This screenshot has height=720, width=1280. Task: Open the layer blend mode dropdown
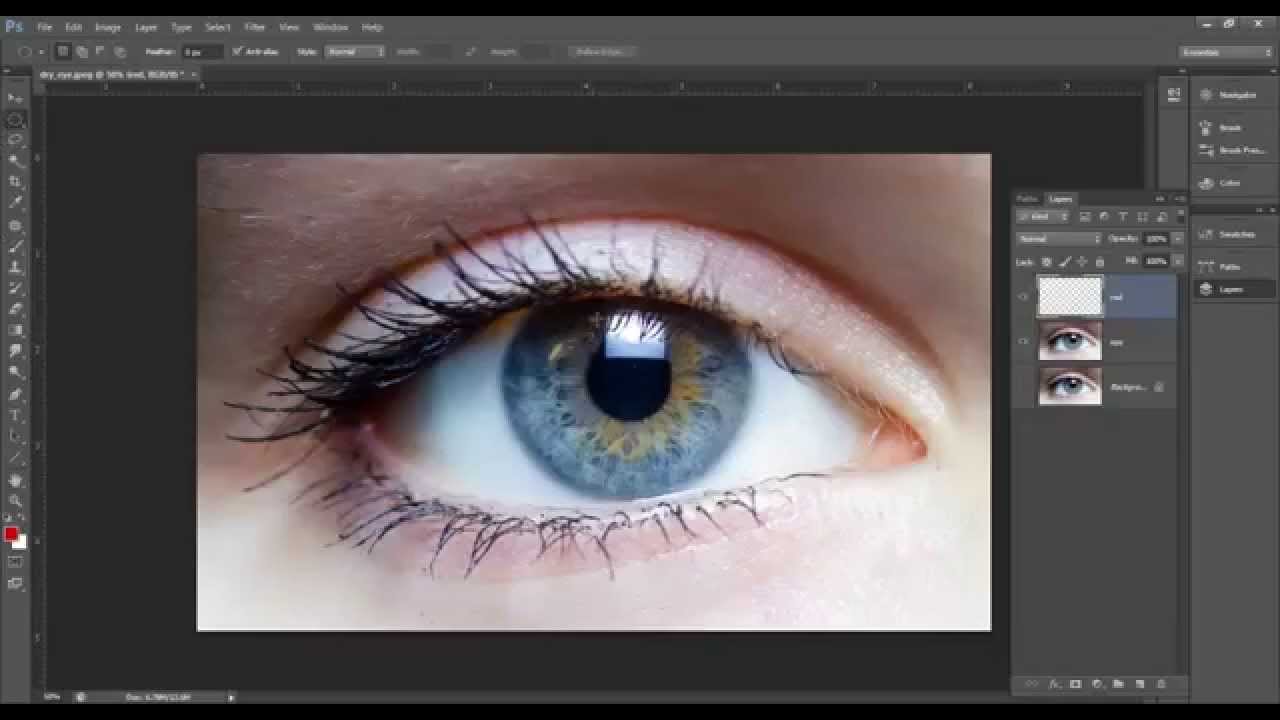tap(1058, 239)
